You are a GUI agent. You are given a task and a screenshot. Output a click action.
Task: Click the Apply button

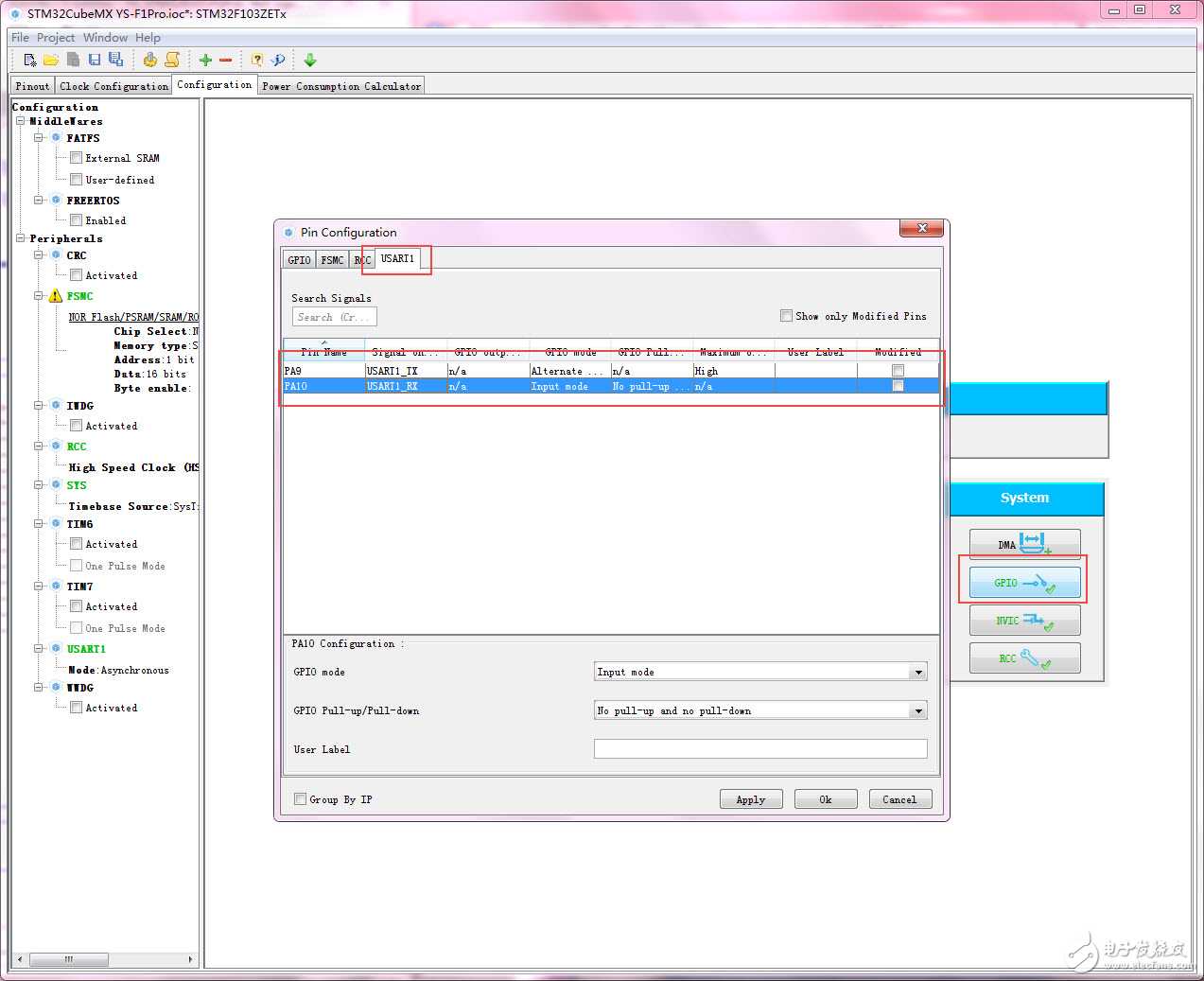tap(751, 799)
